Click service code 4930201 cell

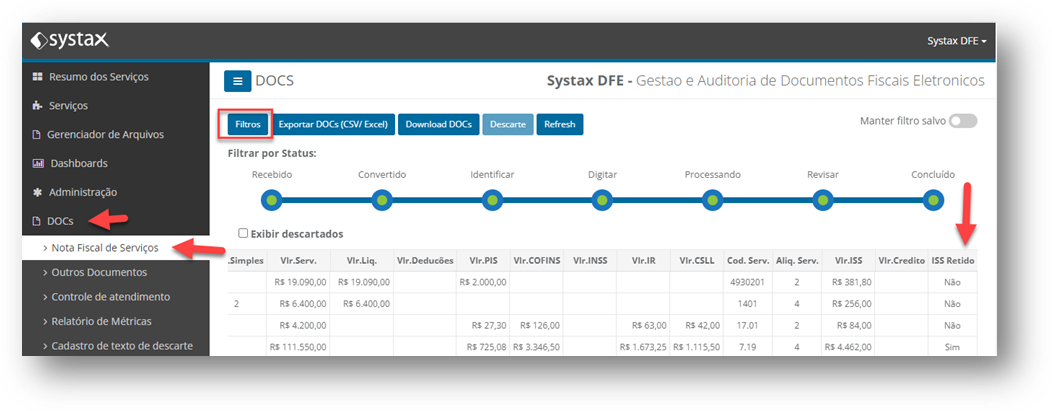pyautogui.click(x=747, y=282)
